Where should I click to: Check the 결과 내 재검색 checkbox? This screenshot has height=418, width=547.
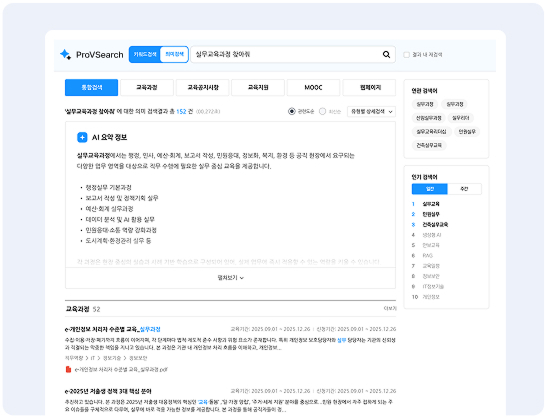(406, 55)
